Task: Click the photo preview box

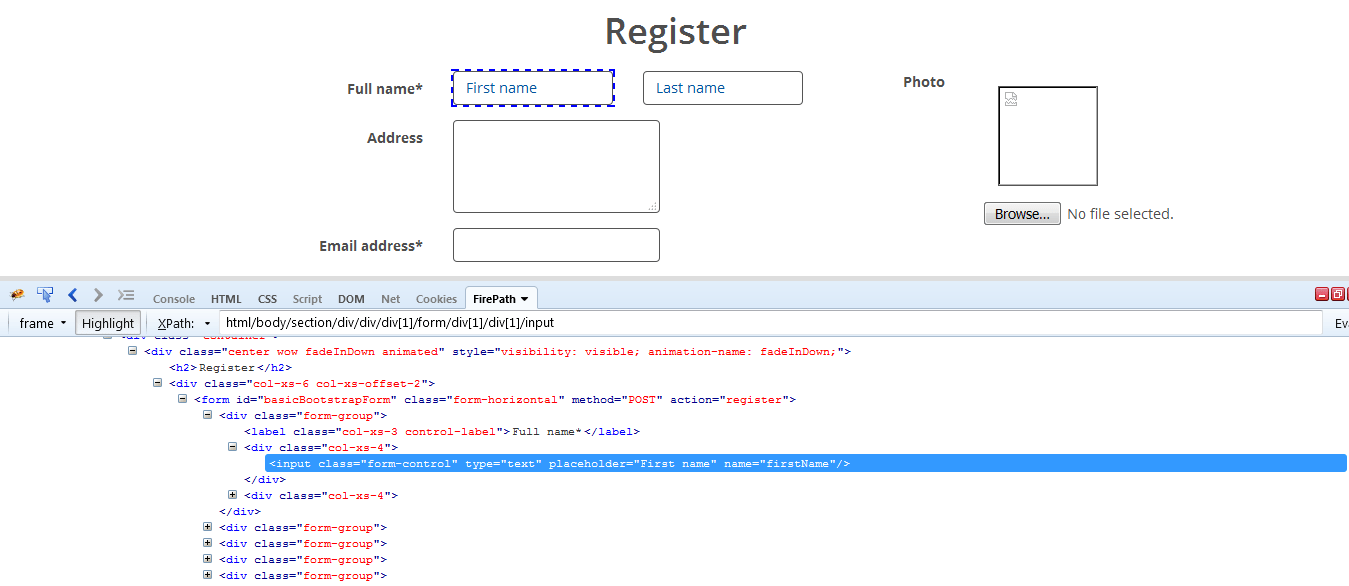Action: coord(1048,136)
